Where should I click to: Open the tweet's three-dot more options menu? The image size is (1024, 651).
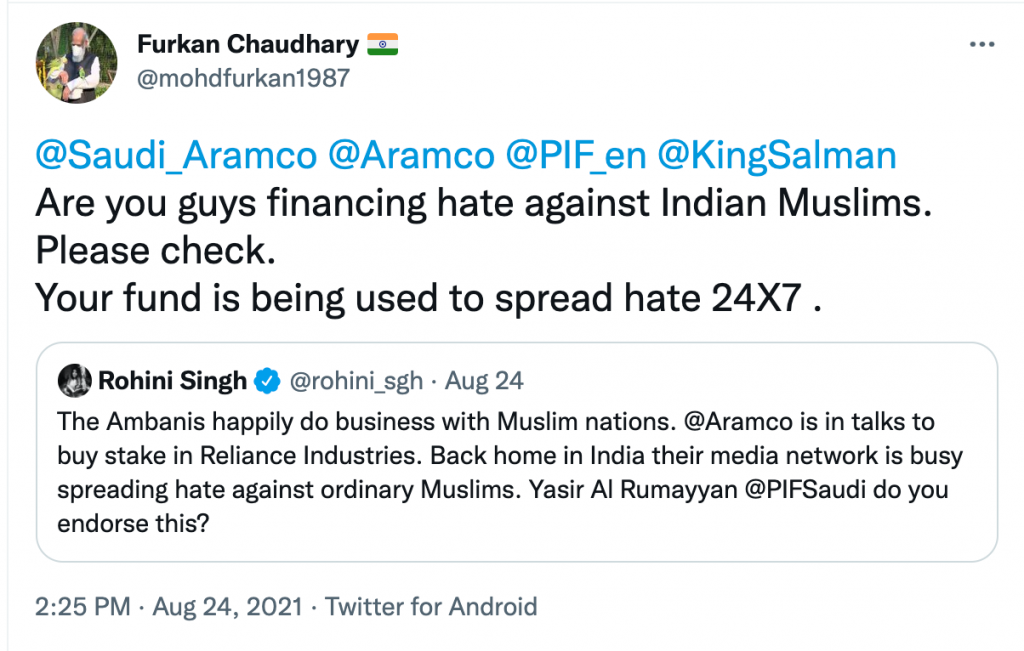pyautogui.click(x=982, y=46)
